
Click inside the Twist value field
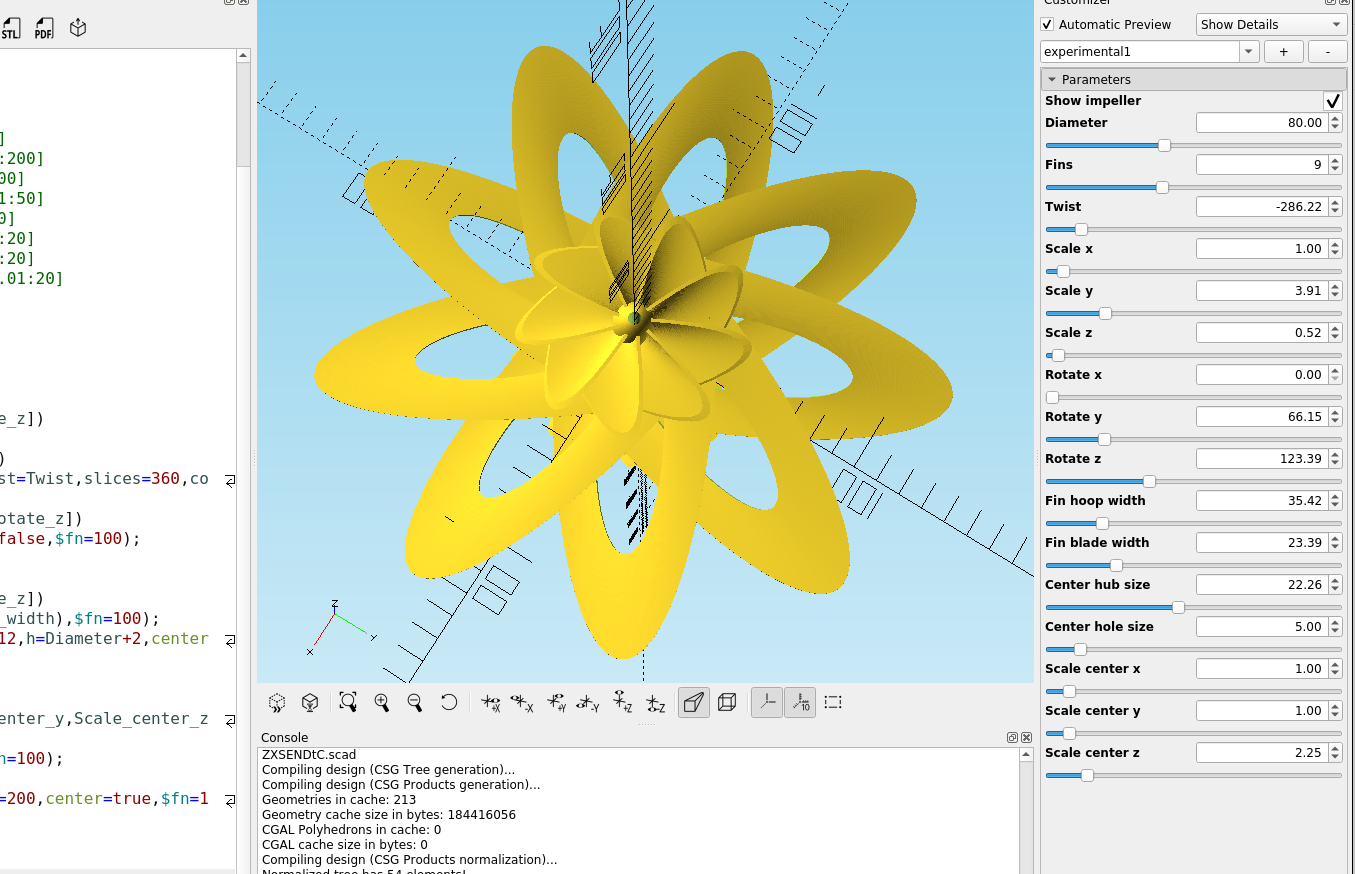click(1260, 206)
